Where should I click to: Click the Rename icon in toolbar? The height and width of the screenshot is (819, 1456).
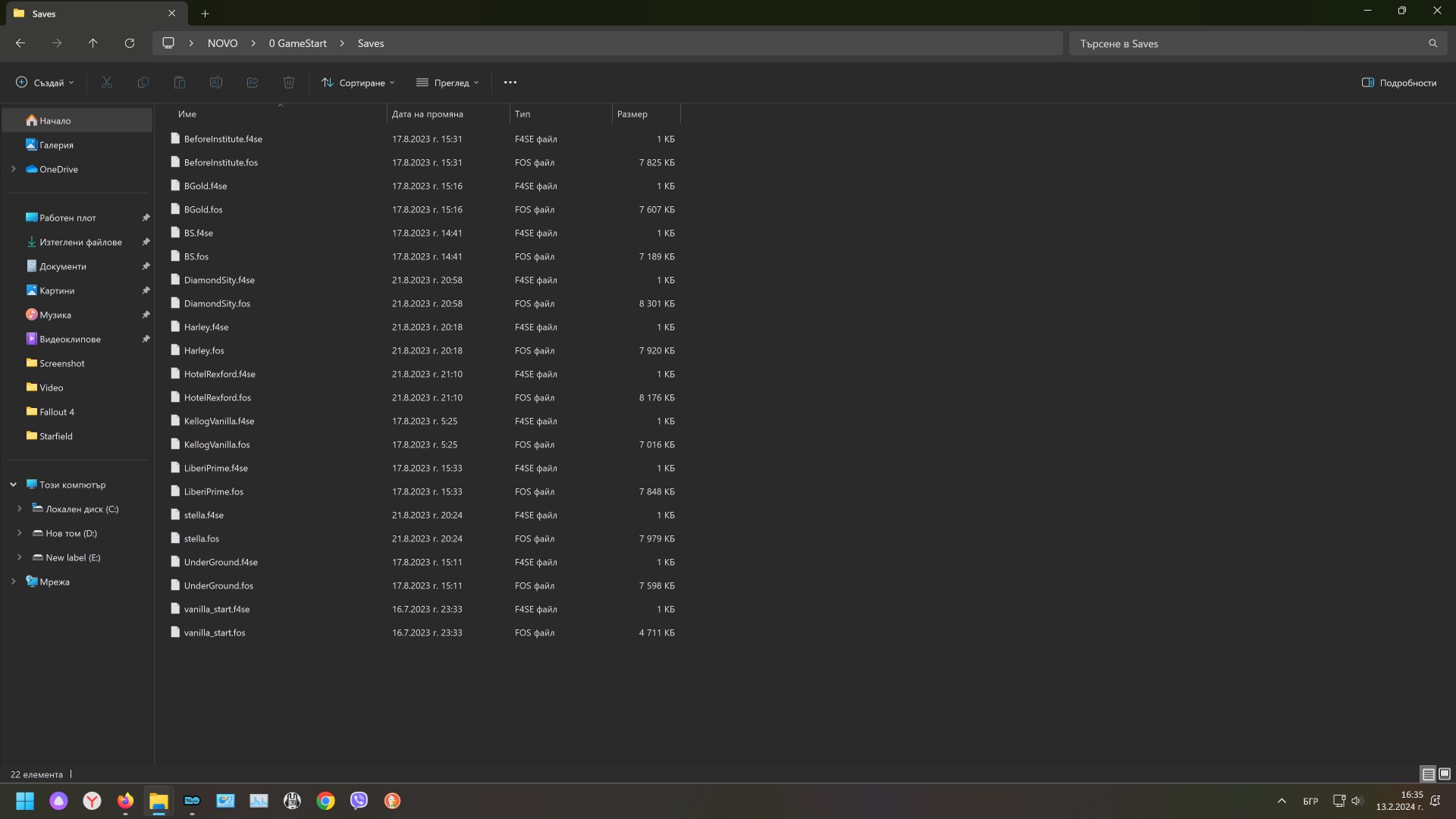[x=216, y=83]
